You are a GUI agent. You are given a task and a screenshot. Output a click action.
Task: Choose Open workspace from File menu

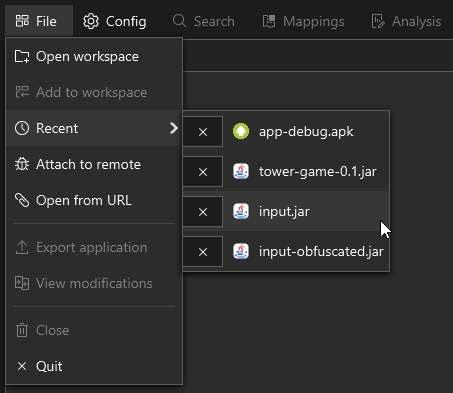(94, 56)
